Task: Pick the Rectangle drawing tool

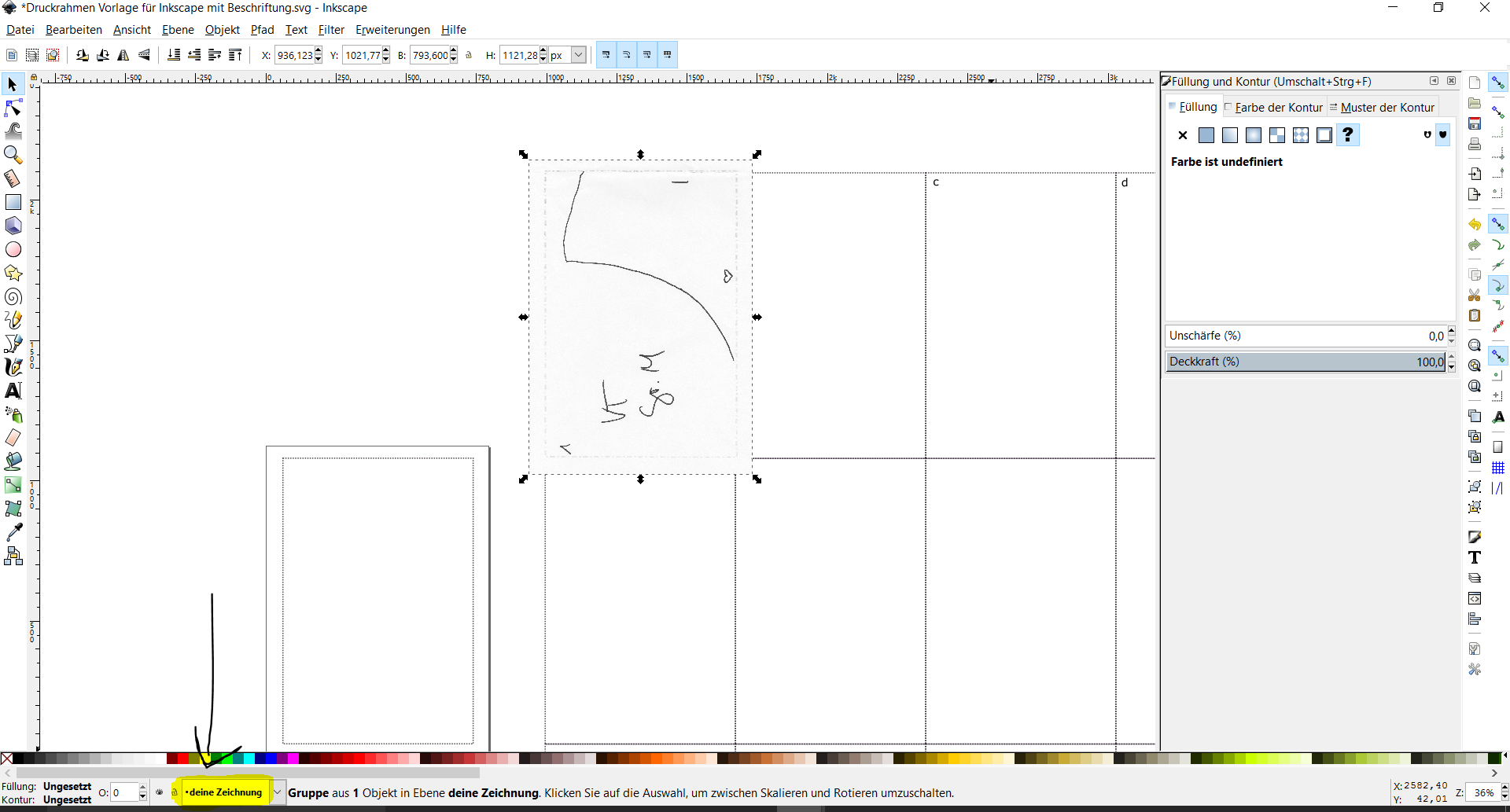Action: coord(13,202)
